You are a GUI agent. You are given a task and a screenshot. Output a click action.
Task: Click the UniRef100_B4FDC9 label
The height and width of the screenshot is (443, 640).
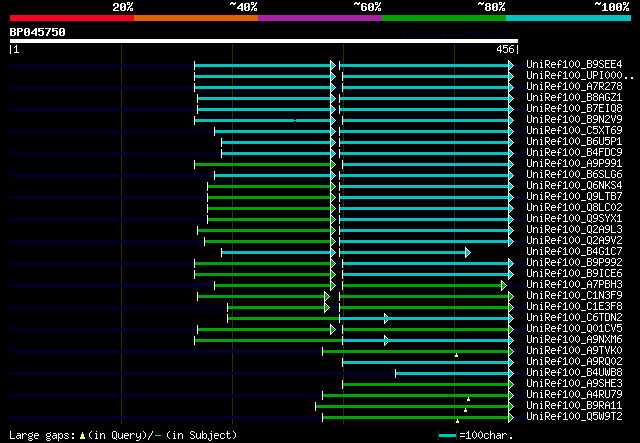pyautogui.click(x=574, y=153)
